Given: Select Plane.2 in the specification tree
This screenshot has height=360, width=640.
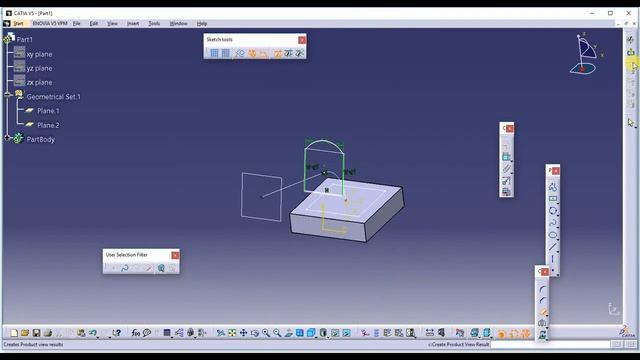Looking at the screenshot, I should (48, 125).
